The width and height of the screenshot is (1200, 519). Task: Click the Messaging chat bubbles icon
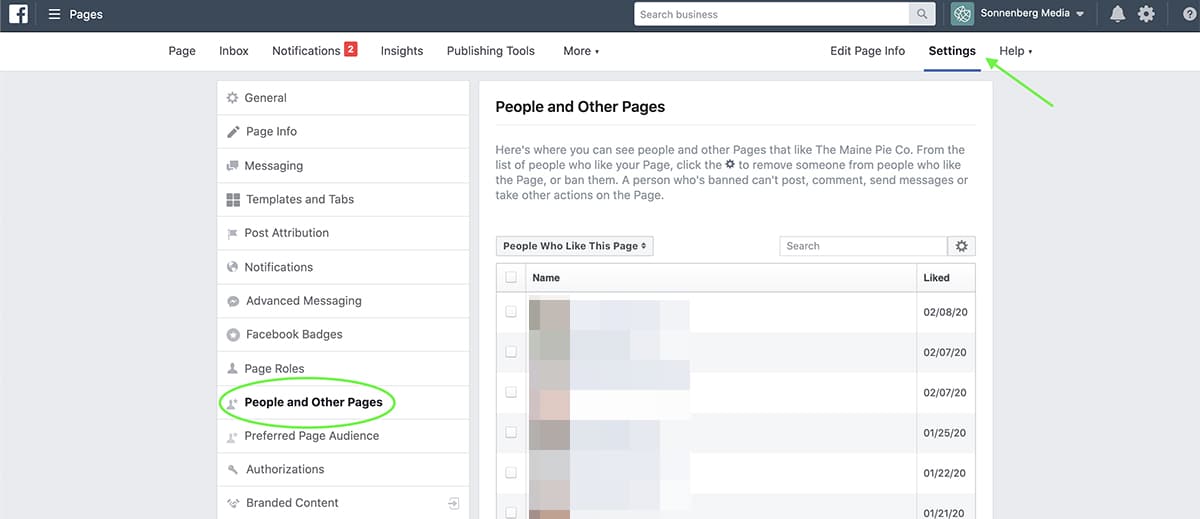[x=233, y=166]
